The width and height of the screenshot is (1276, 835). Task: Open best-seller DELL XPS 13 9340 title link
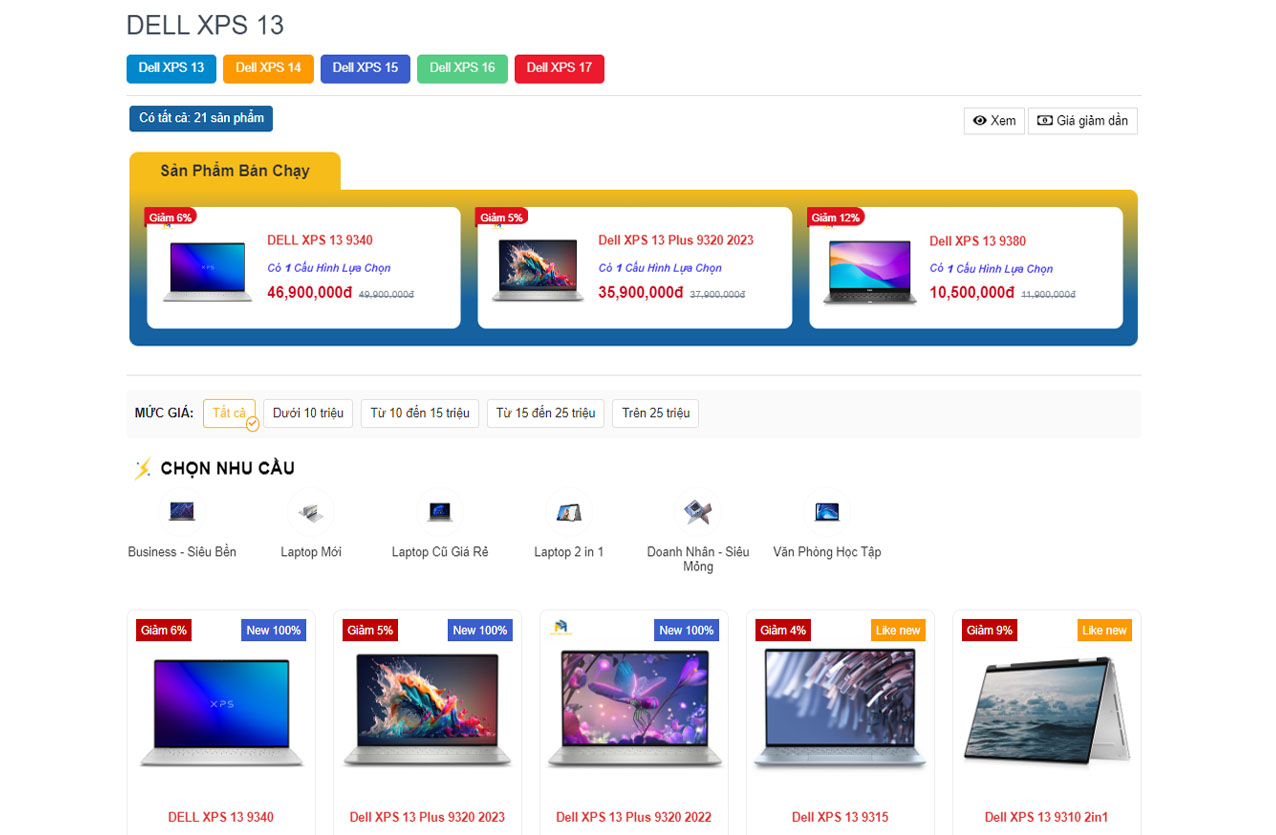pyautogui.click(x=320, y=240)
